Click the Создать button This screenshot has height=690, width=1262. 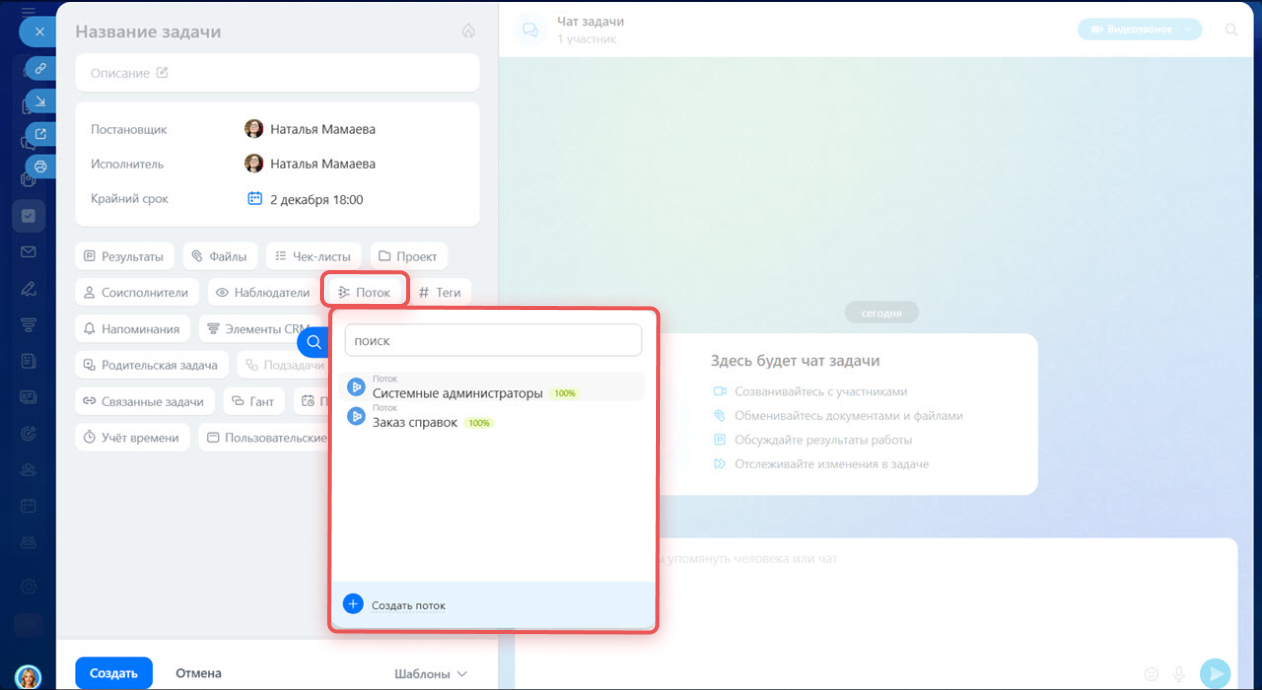(113, 673)
